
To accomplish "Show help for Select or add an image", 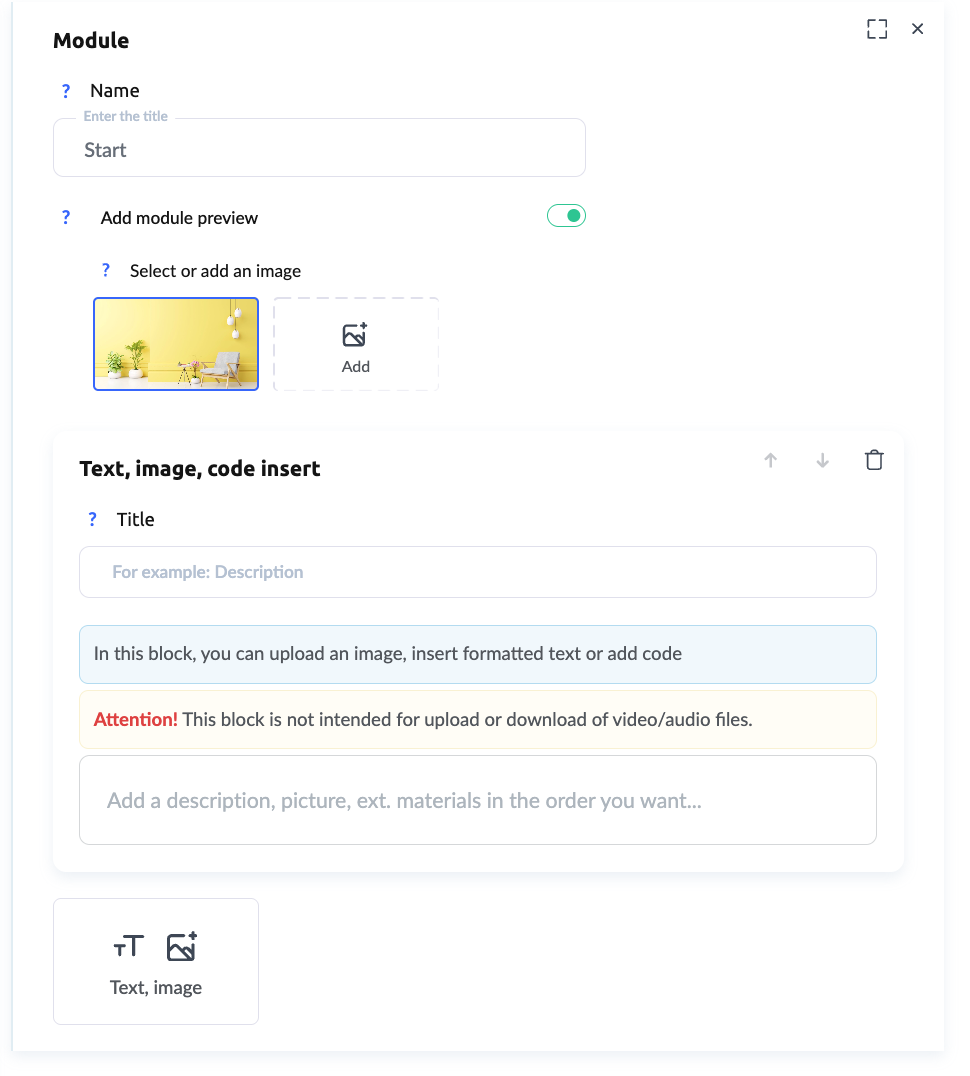I will point(106,271).
